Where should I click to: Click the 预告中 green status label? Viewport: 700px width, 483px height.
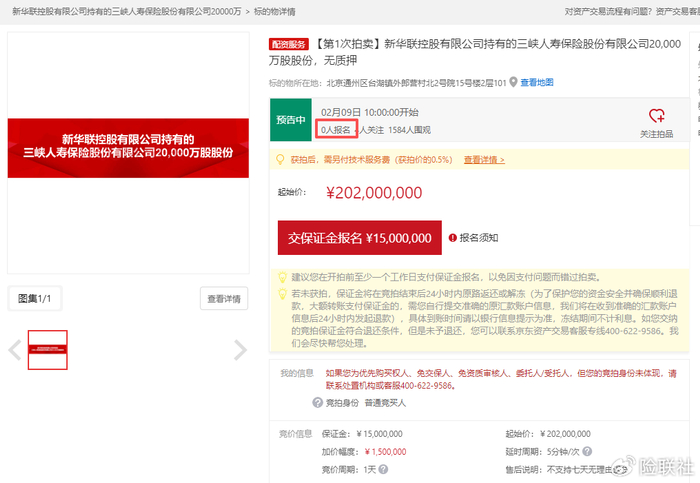click(x=291, y=120)
